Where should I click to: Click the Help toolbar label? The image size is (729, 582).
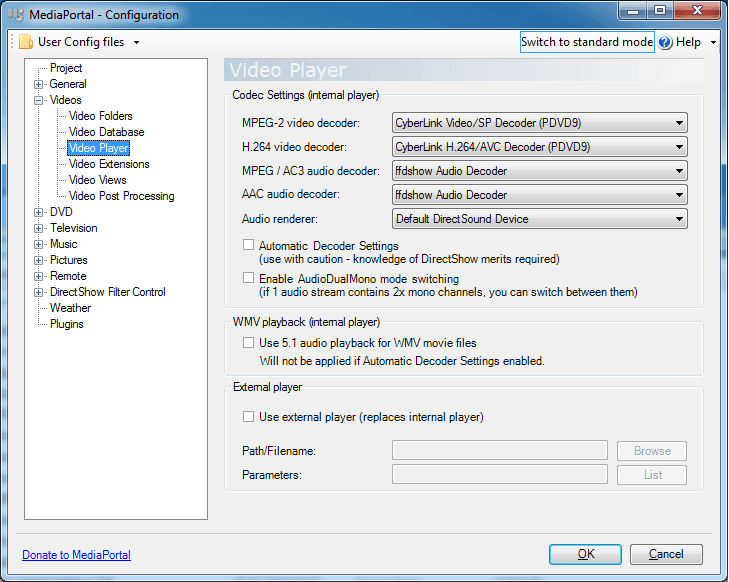[688, 42]
